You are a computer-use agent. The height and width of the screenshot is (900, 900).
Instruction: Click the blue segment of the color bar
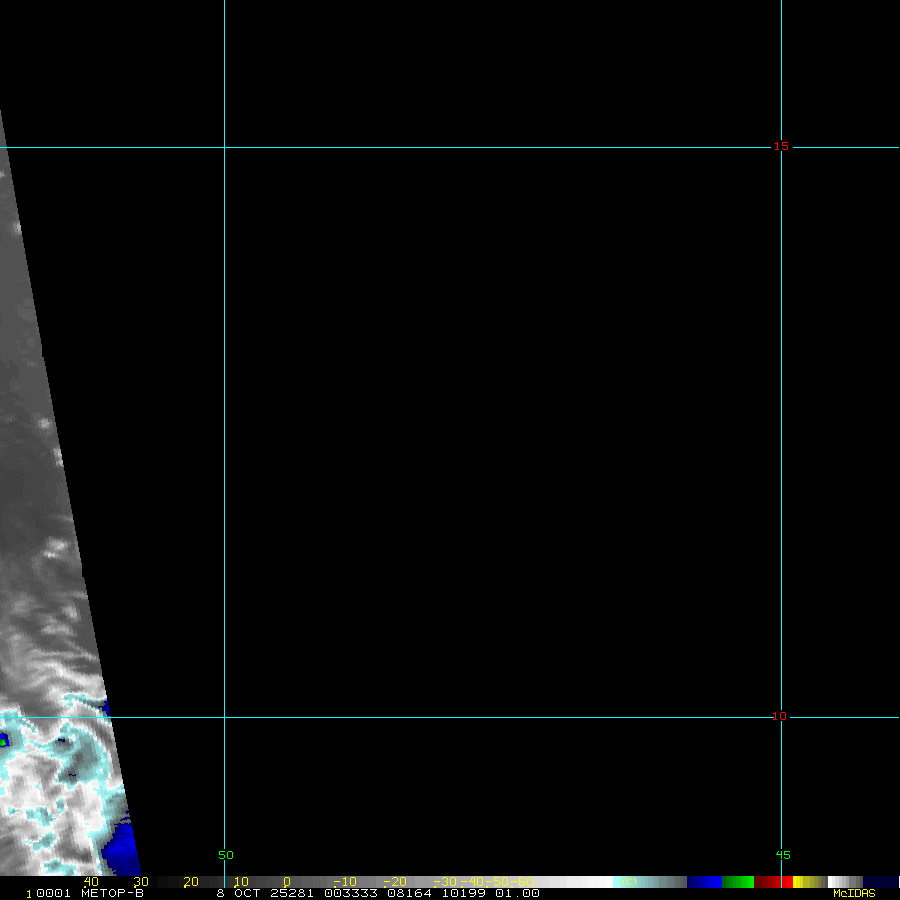click(x=704, y=882)
